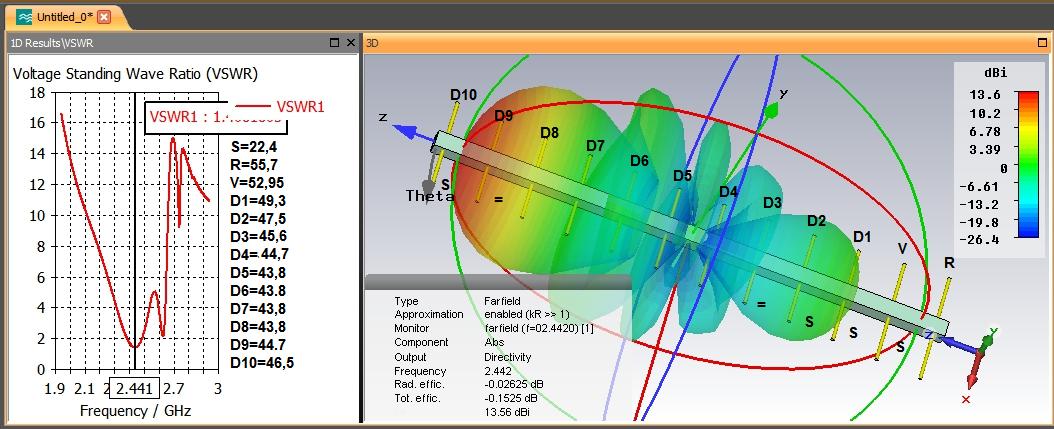The image size is (1054, 429).
Task: Maximize the 1D Results\VSWR panel
Action: coord(335,42)
